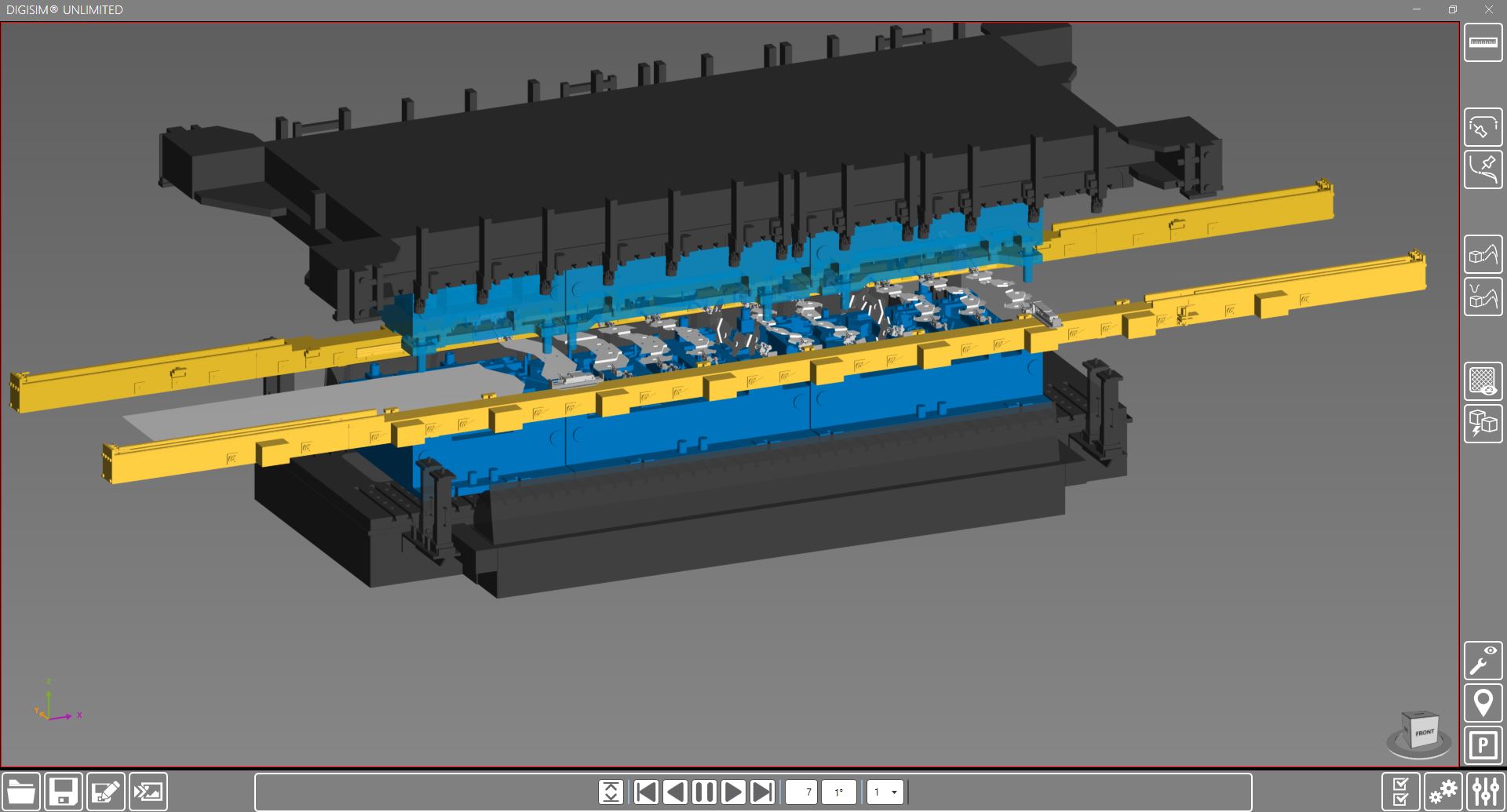This screenshot has width=1507, height=812.
Task: Open the double checkbox checklist button
Action: [x=1400, y=792]
